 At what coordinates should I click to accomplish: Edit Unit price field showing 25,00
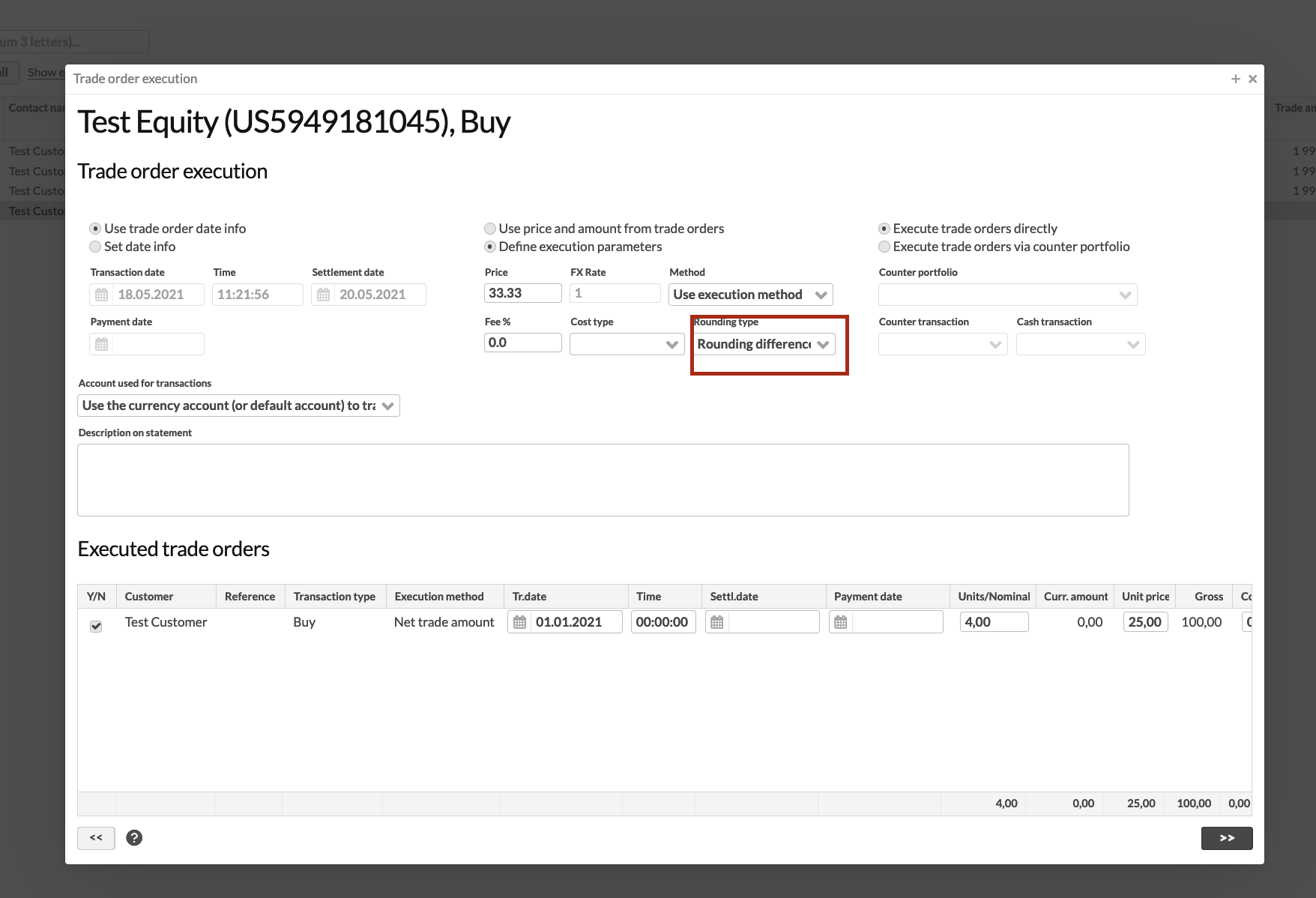1146,622
